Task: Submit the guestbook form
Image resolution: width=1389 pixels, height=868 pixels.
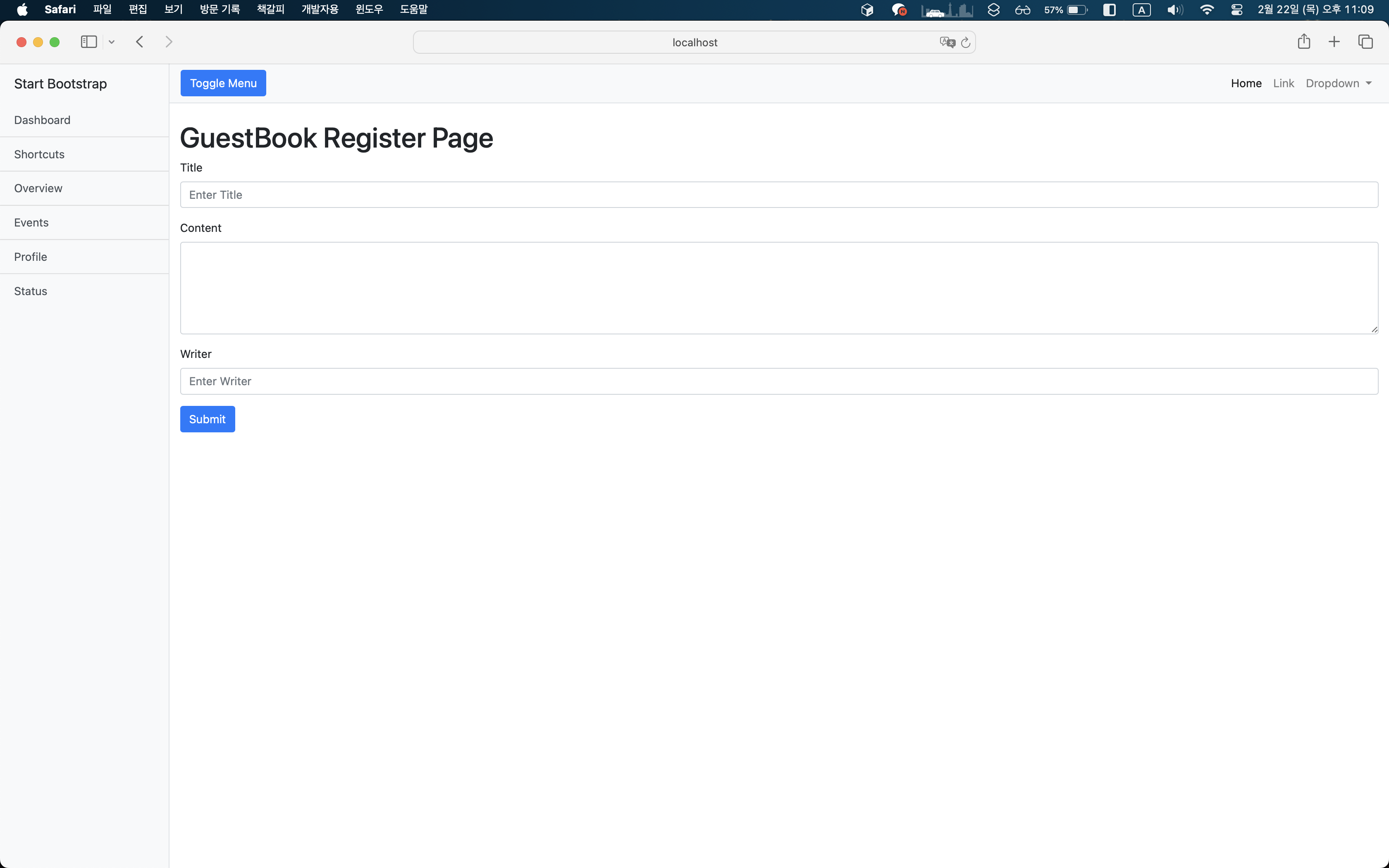Action: (207, 419)
